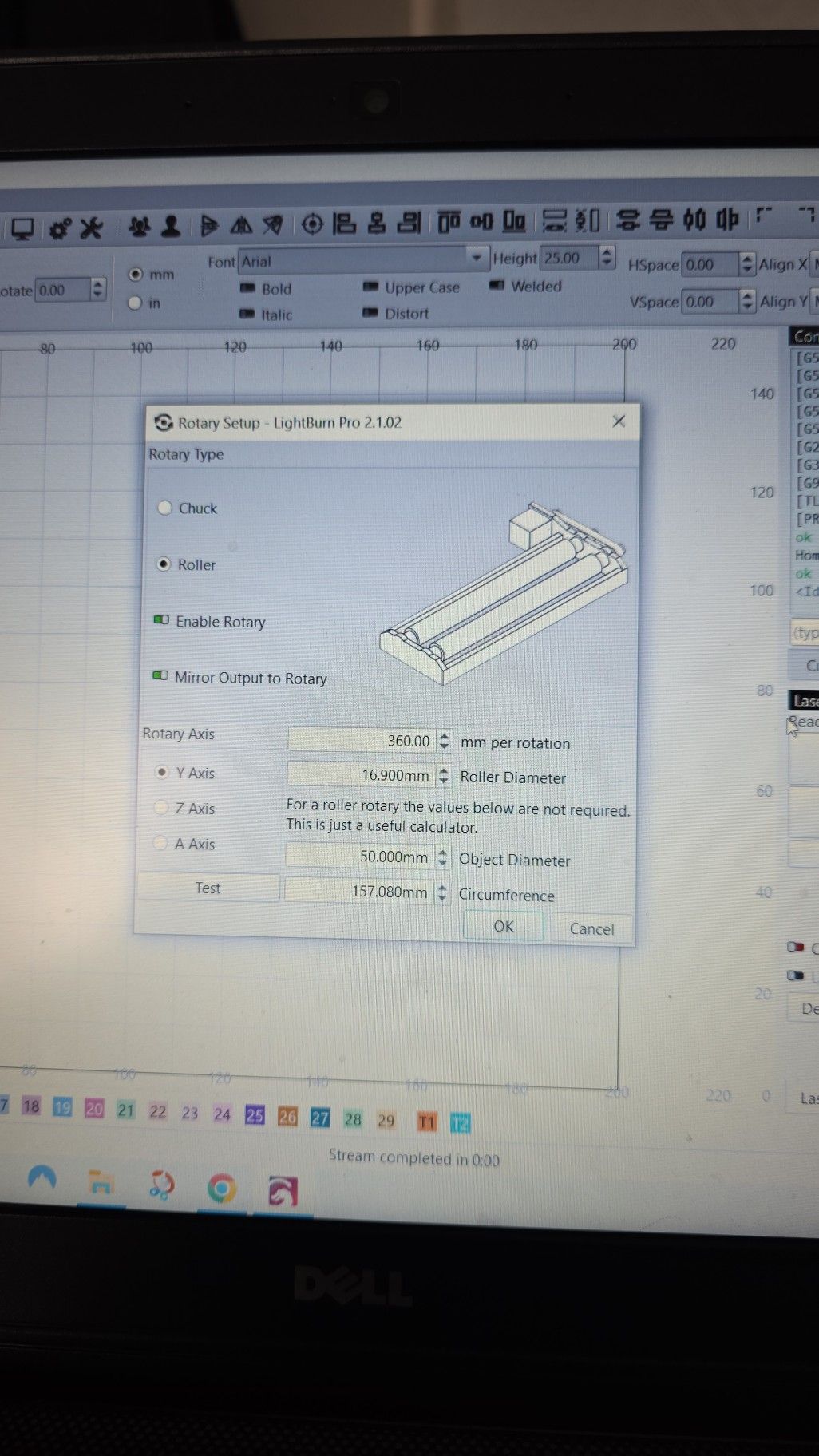Click the Object Diameter value field

(x=359, y=857)
